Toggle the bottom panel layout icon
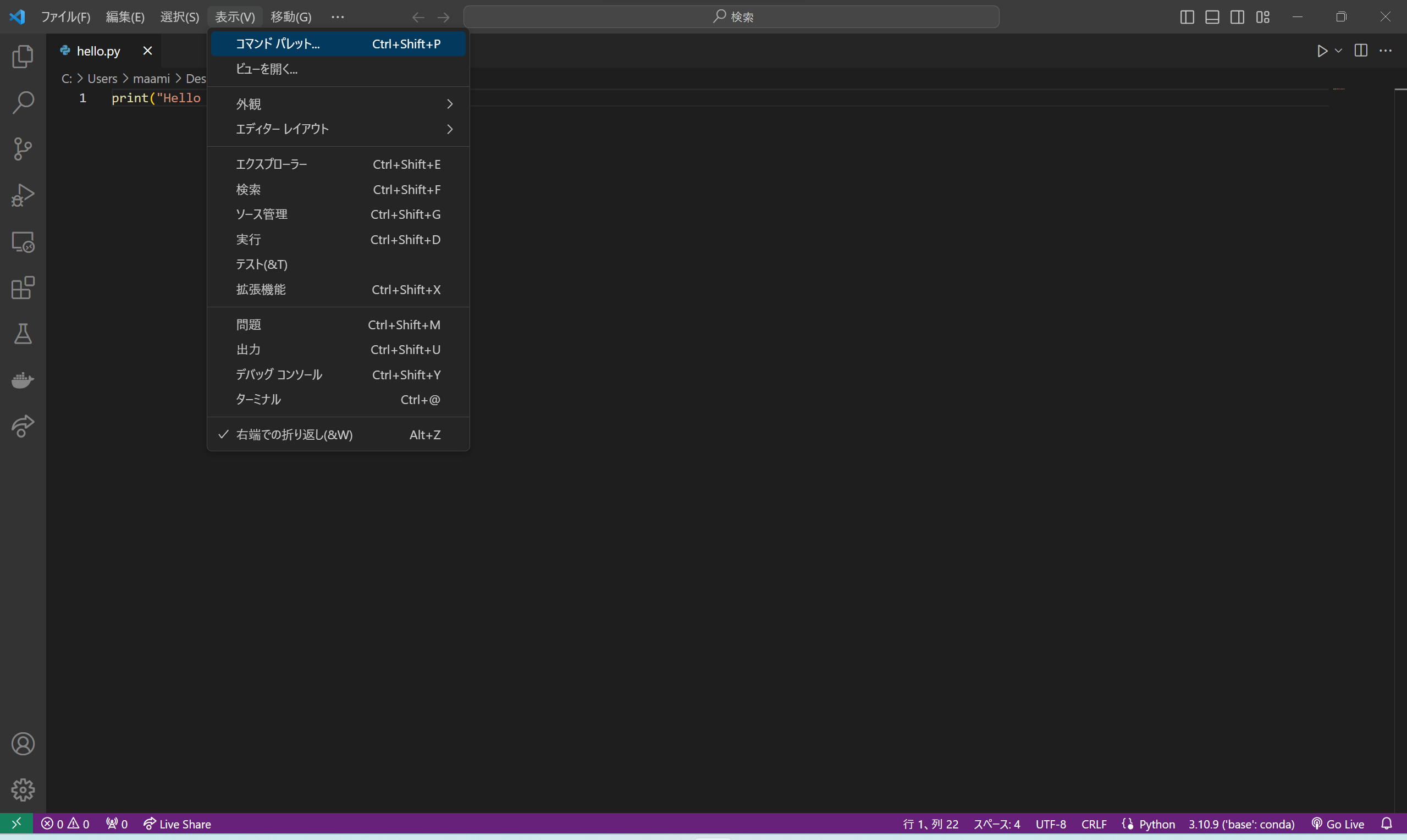Screen dimensions: 1407x840 [1212, 17]
